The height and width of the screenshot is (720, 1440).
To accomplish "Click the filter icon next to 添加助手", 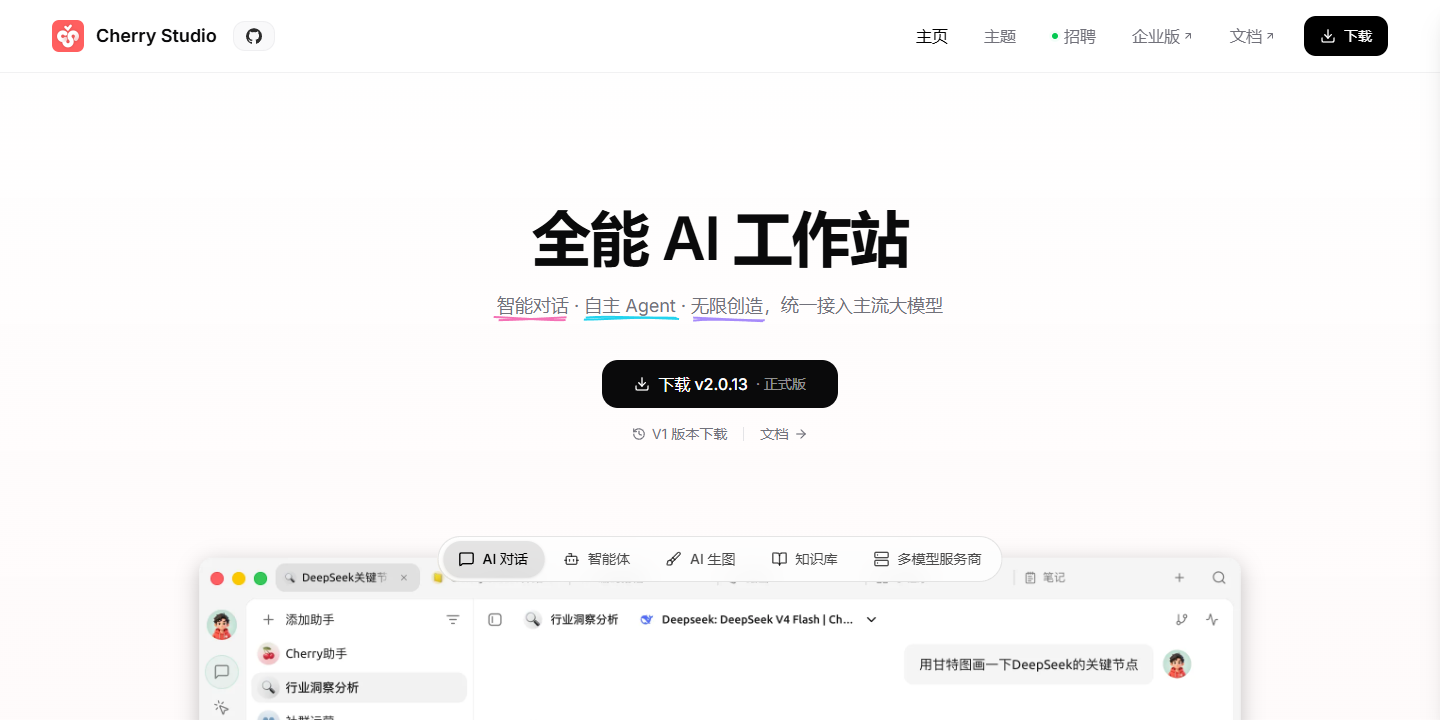I will click(x=453, y=620).
